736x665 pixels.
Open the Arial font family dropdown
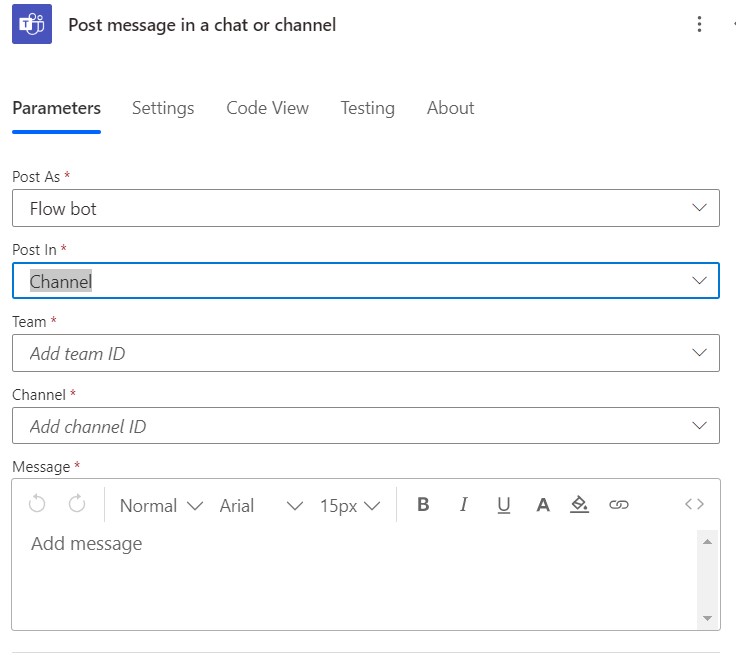[261, 505]
